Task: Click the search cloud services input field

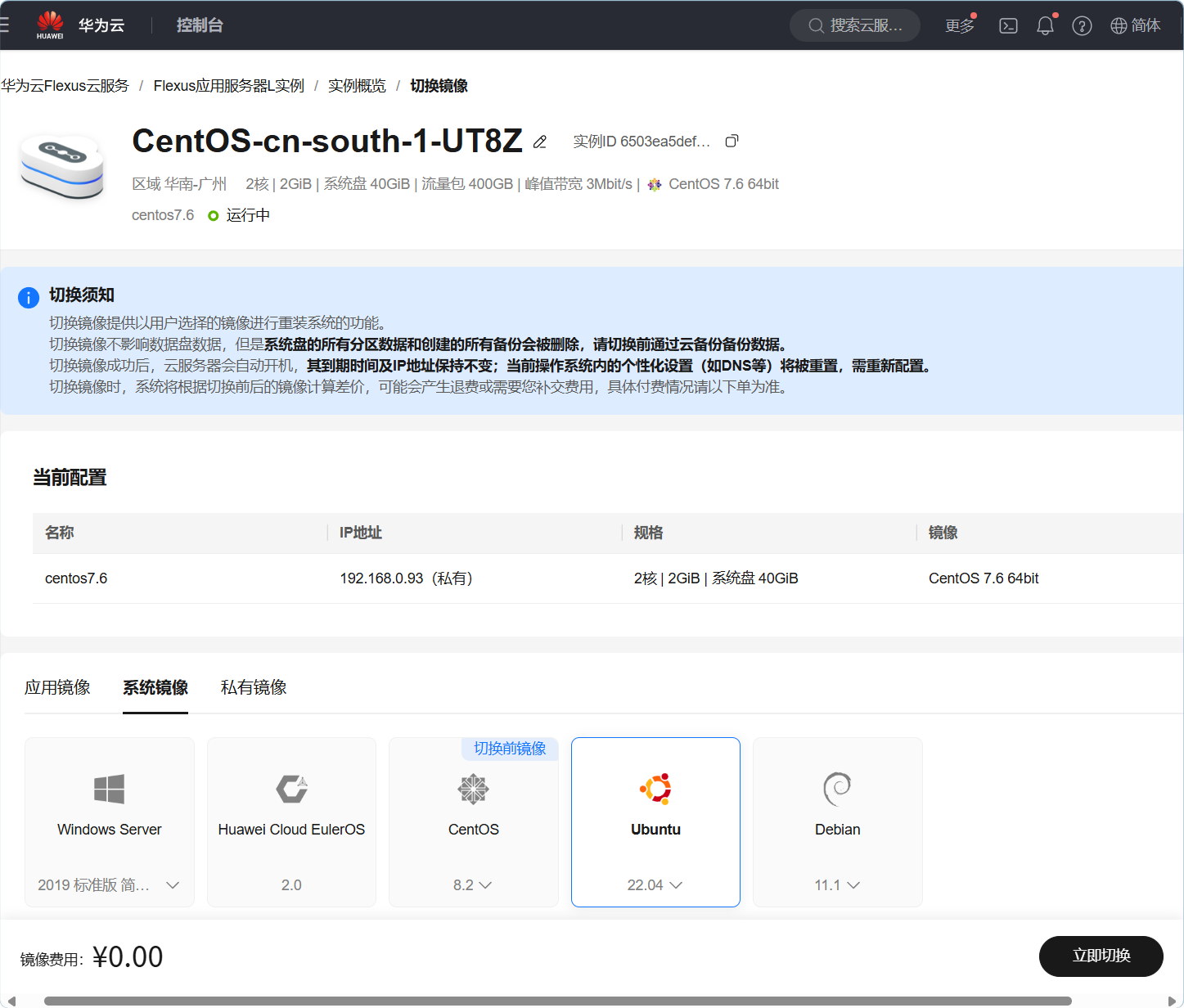Action: pos(855,25)
